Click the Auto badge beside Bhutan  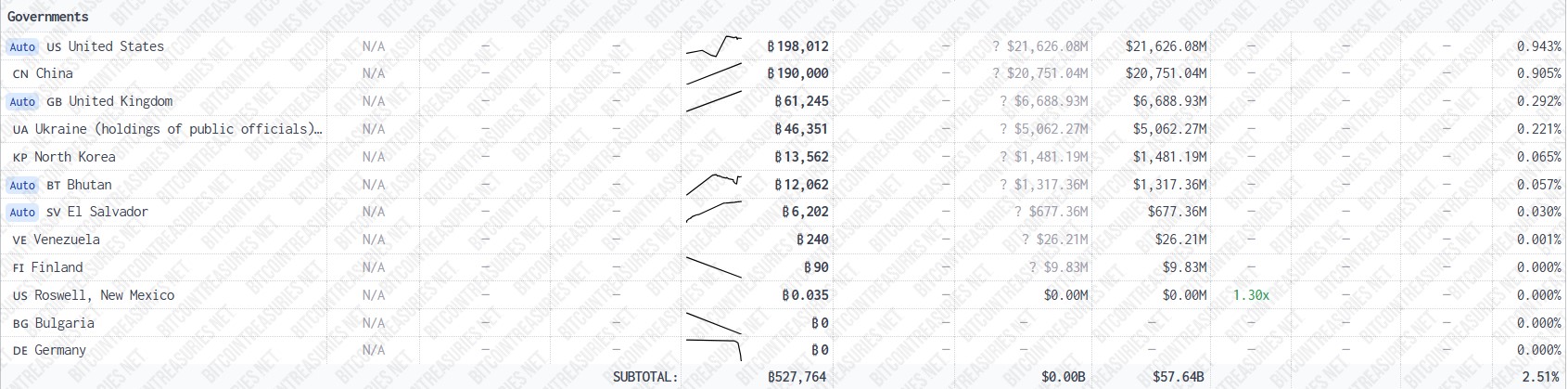(22, 185)
